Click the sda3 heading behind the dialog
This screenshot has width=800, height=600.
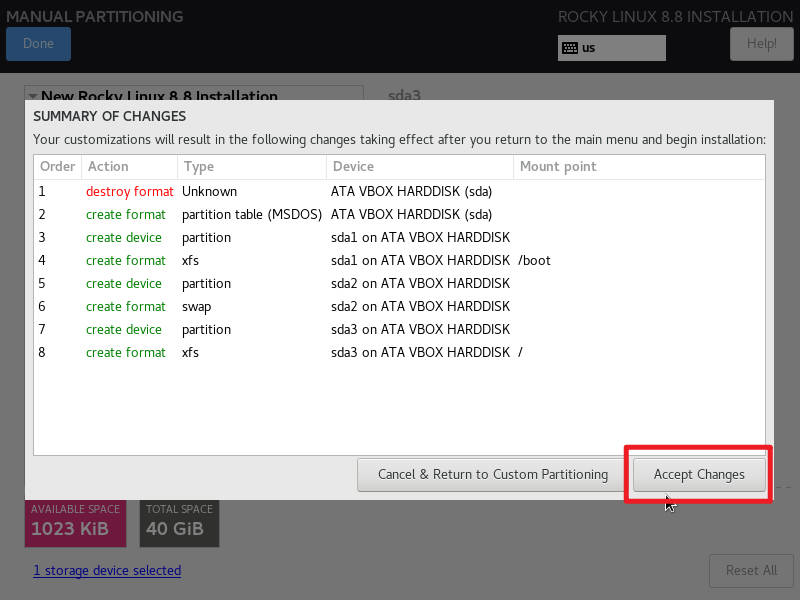tap(404, 95)
